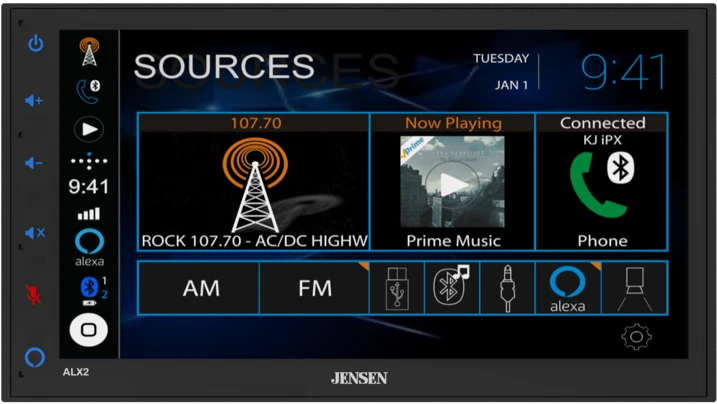Select the USB source icon
Viewport: 717px width, 404px height.
point(397,288)
